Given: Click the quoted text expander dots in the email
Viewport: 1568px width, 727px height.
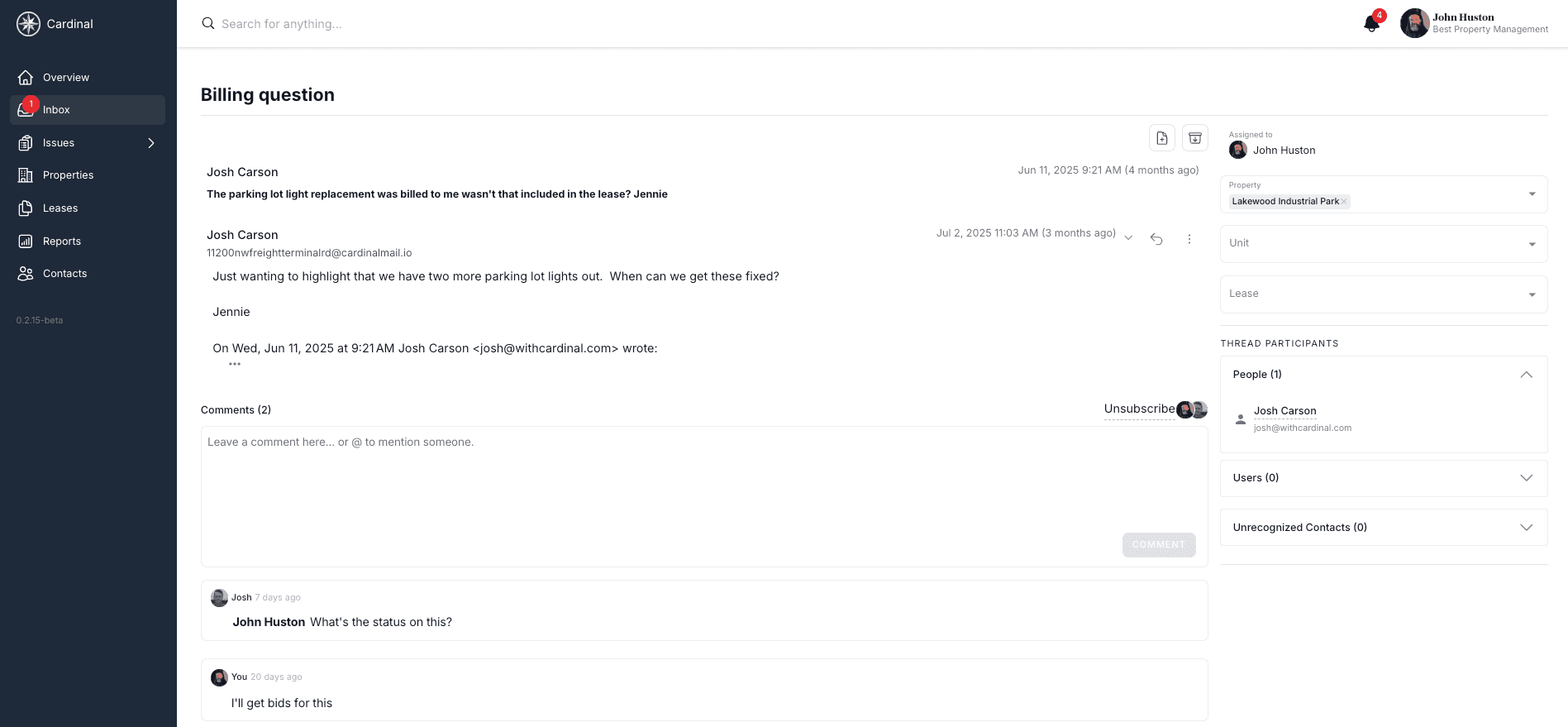Looking at the screenshot, I should tap(235, 364).
